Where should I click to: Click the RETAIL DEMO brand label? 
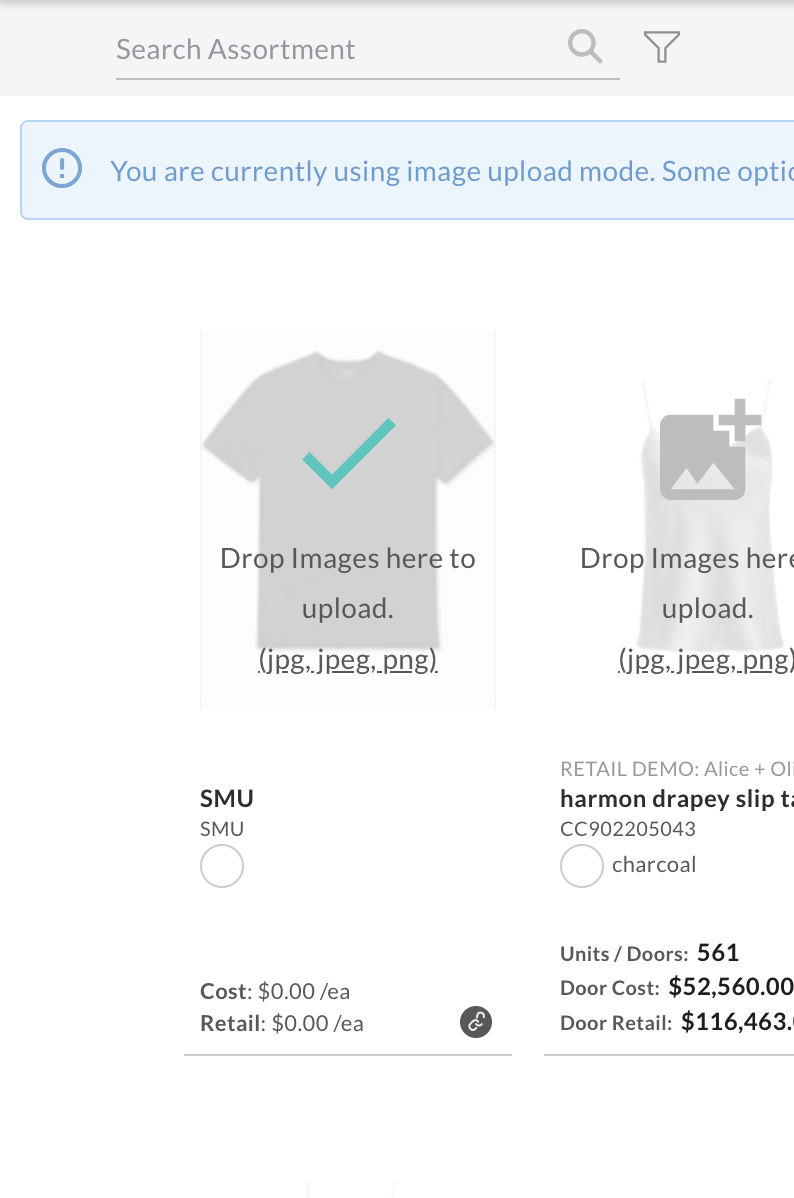(677, 769)
